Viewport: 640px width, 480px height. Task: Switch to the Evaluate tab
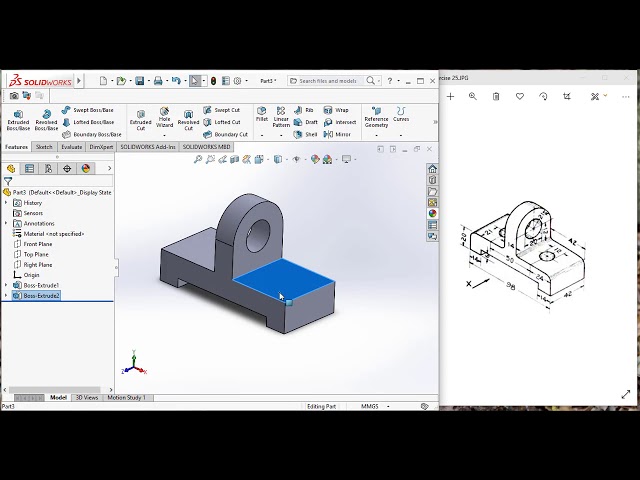71,147
